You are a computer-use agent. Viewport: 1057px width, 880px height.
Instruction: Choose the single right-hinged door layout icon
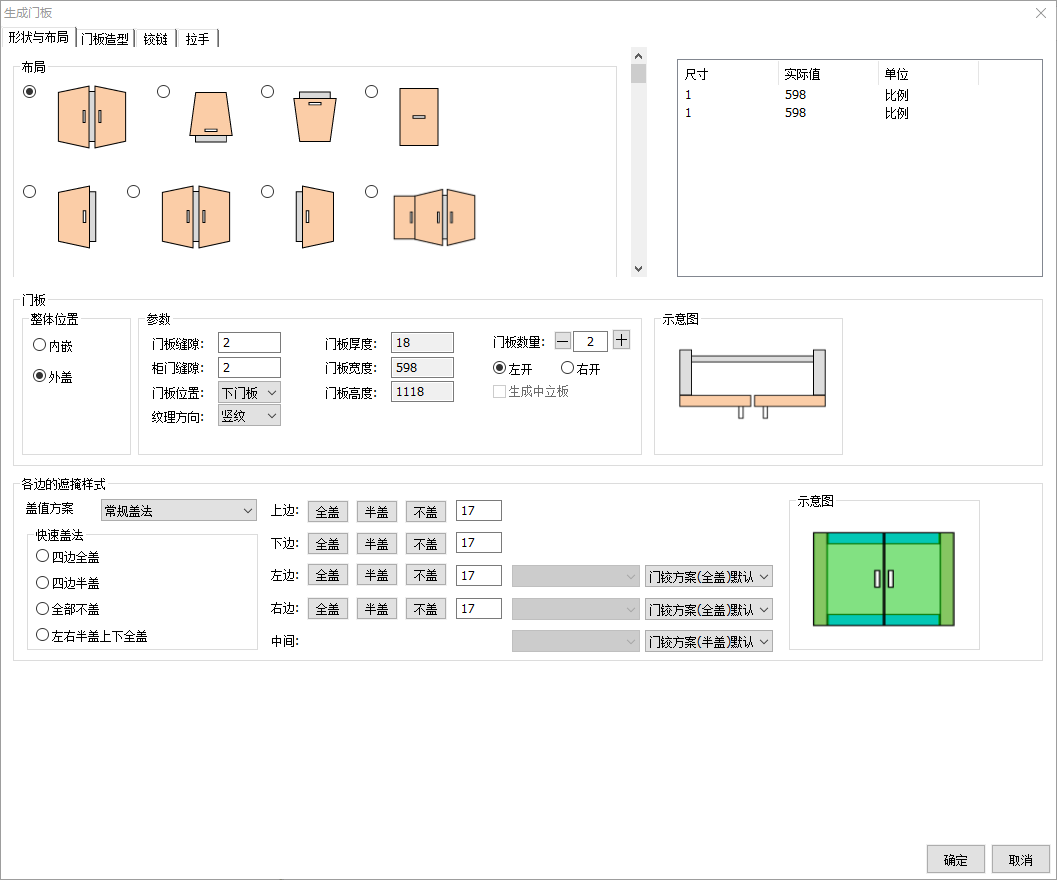tap(315, 217)
